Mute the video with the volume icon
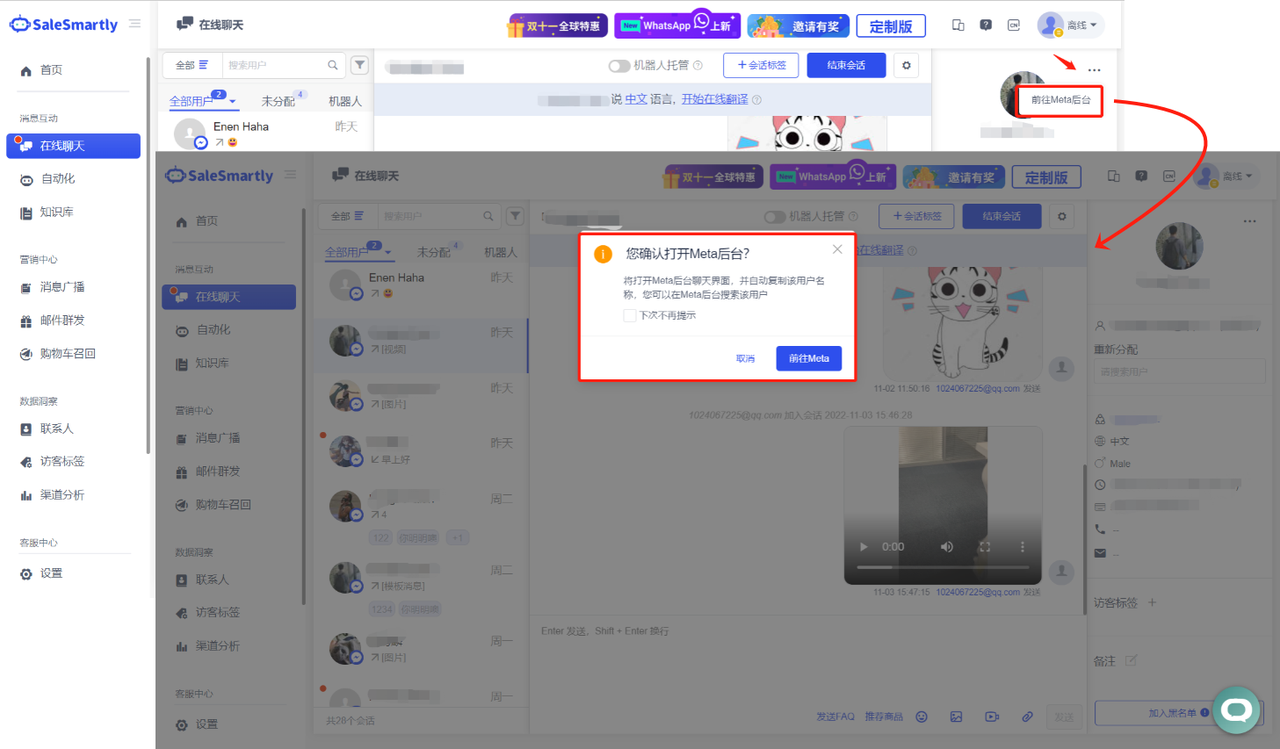This screenshot has width=1280, height=749. [x=947, y=547]
